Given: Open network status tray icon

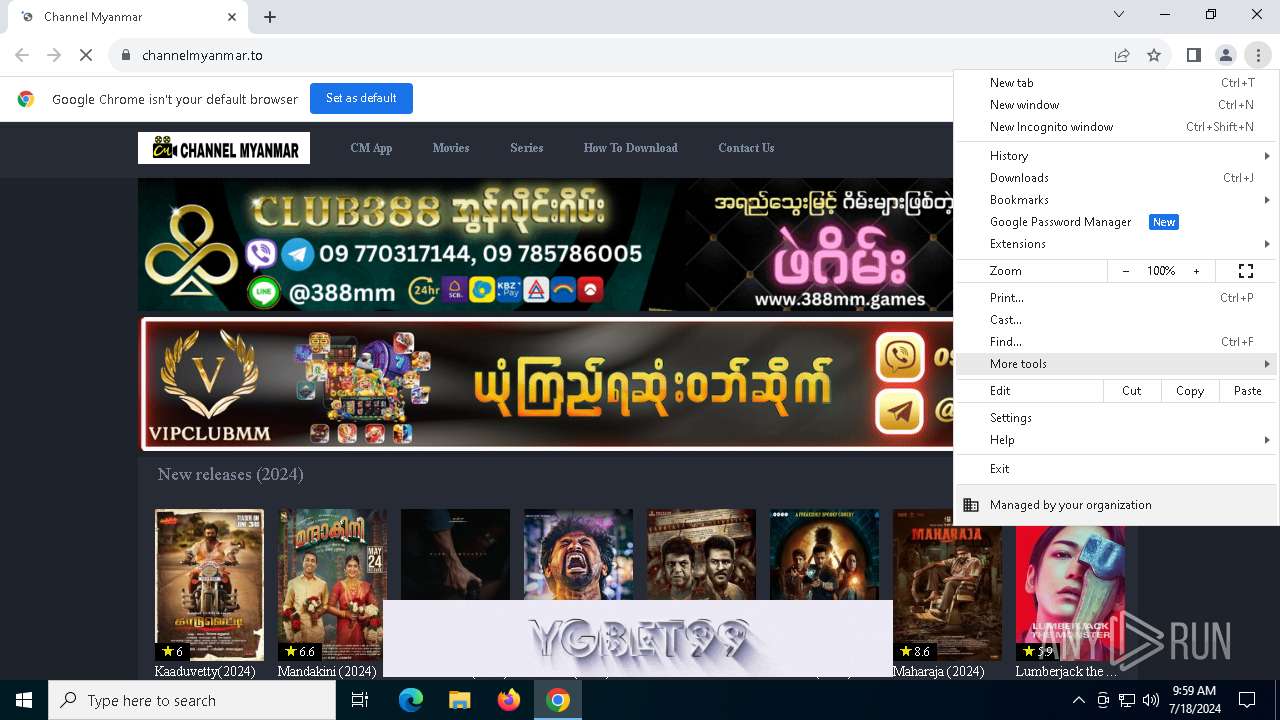Looking at the screenshot, I should coord(1127,700).
